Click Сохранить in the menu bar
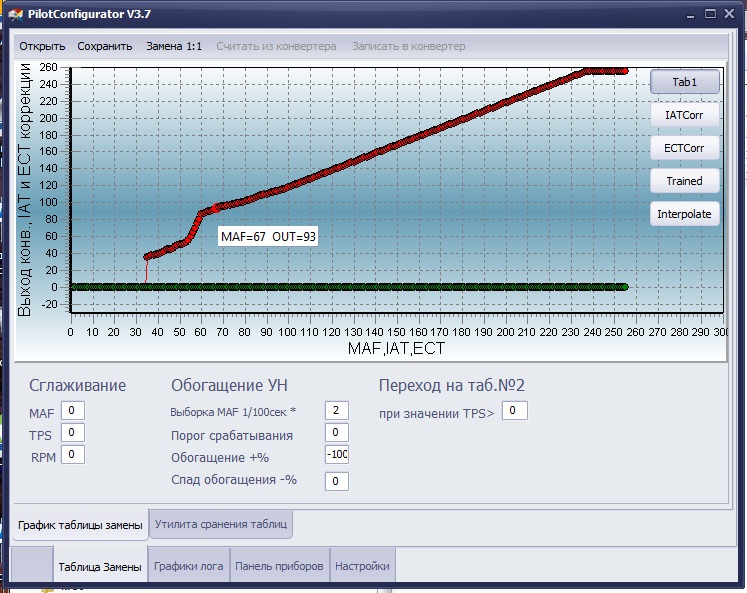 point(105,46)
